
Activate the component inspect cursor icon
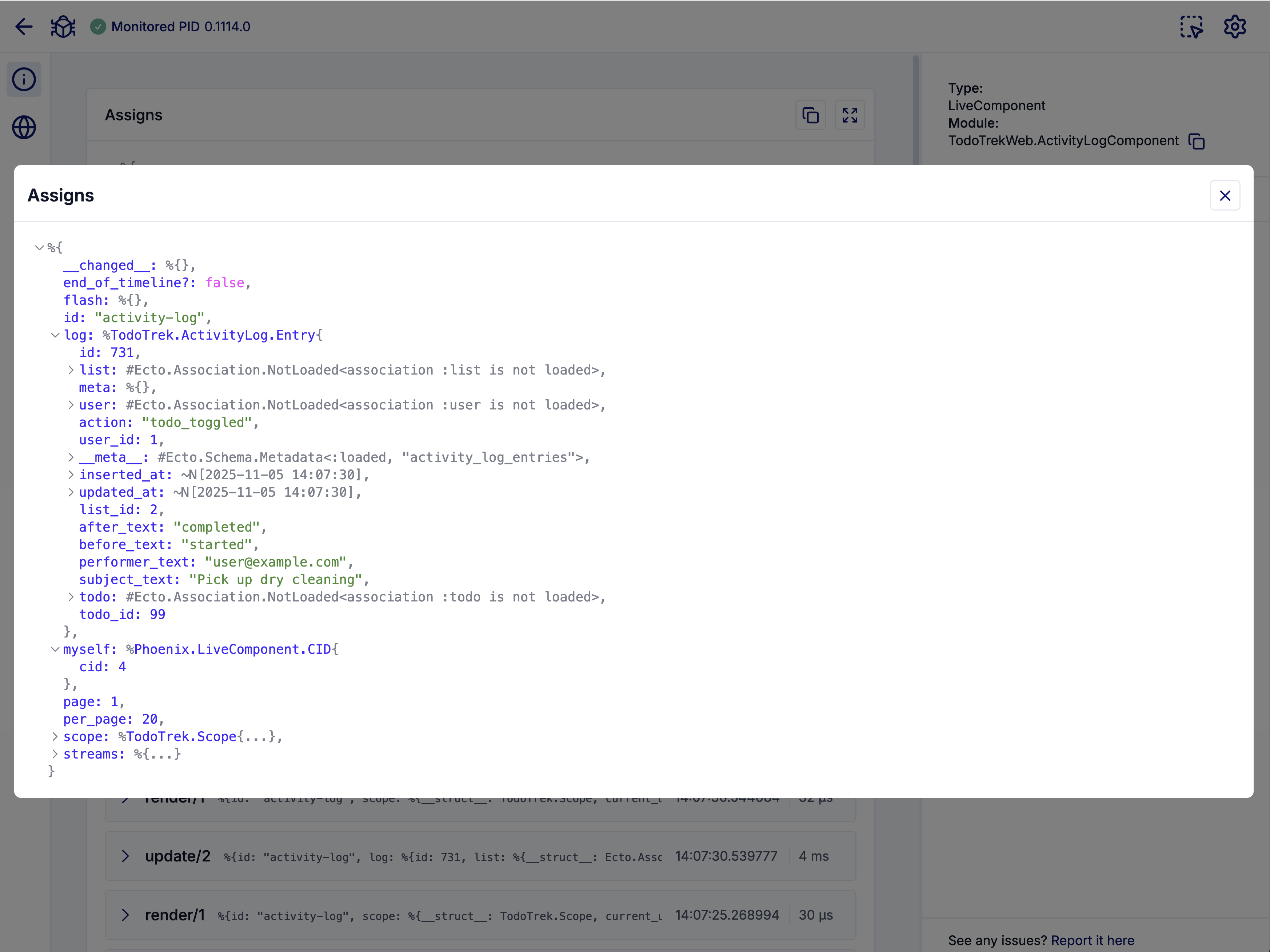click(x=1191, y=27)
